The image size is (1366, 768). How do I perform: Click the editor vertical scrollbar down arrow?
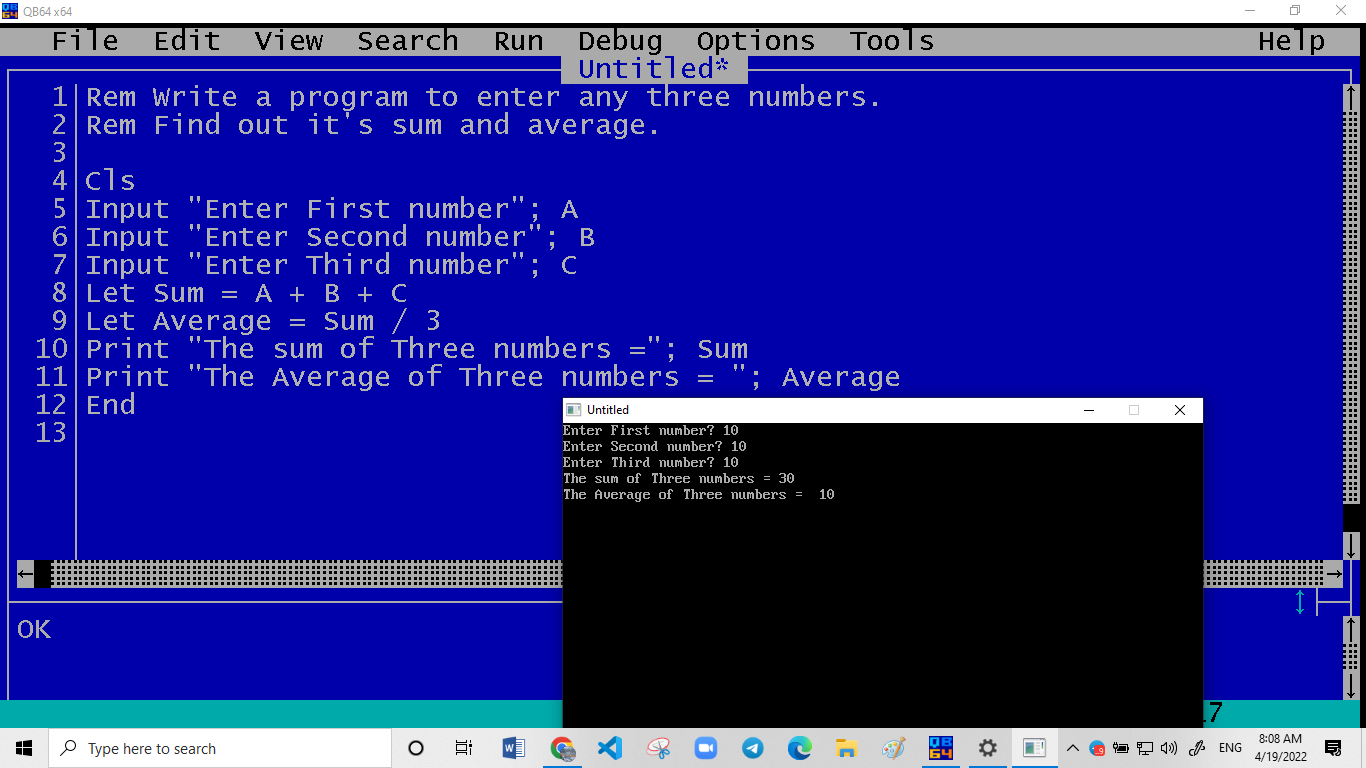[1351, 545]
